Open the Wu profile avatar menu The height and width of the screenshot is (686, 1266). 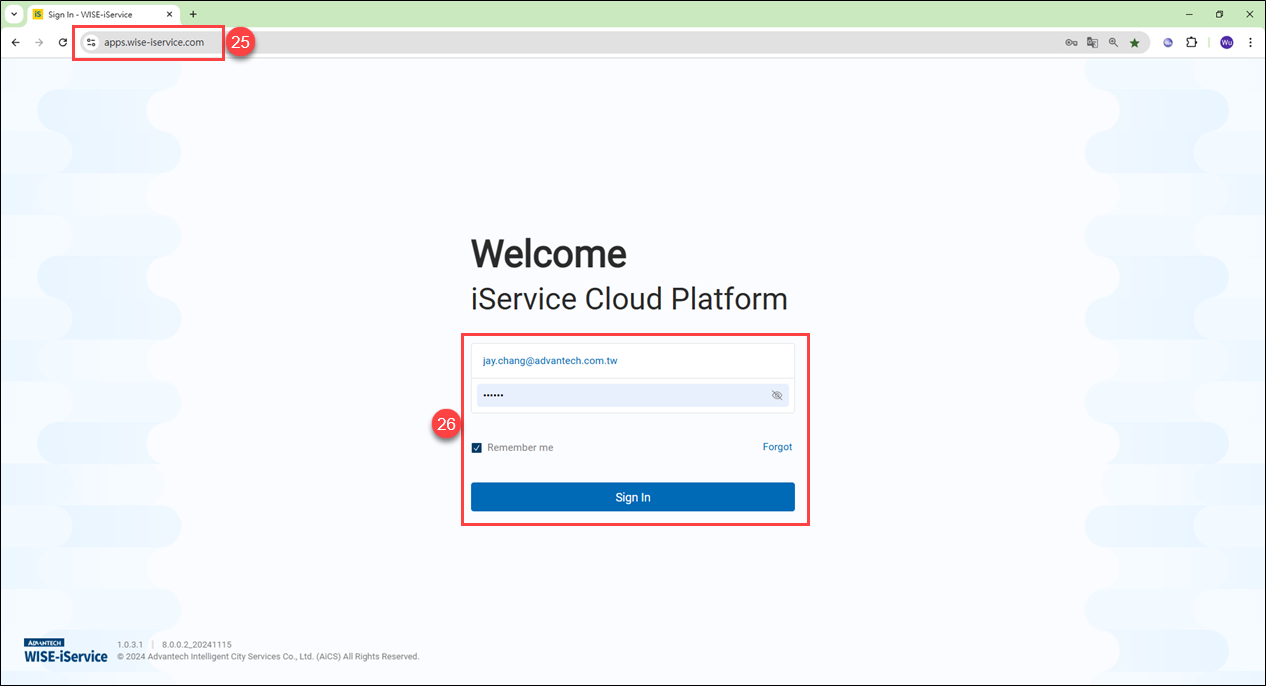coord(1226,42)
